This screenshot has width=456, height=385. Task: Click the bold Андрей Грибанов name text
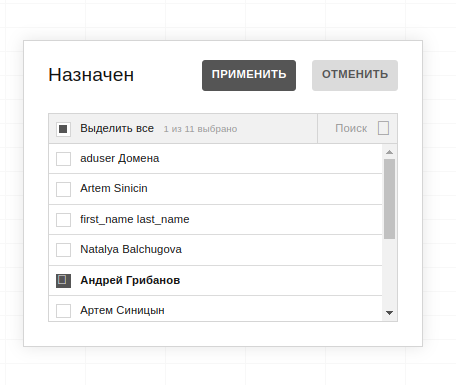130,280
